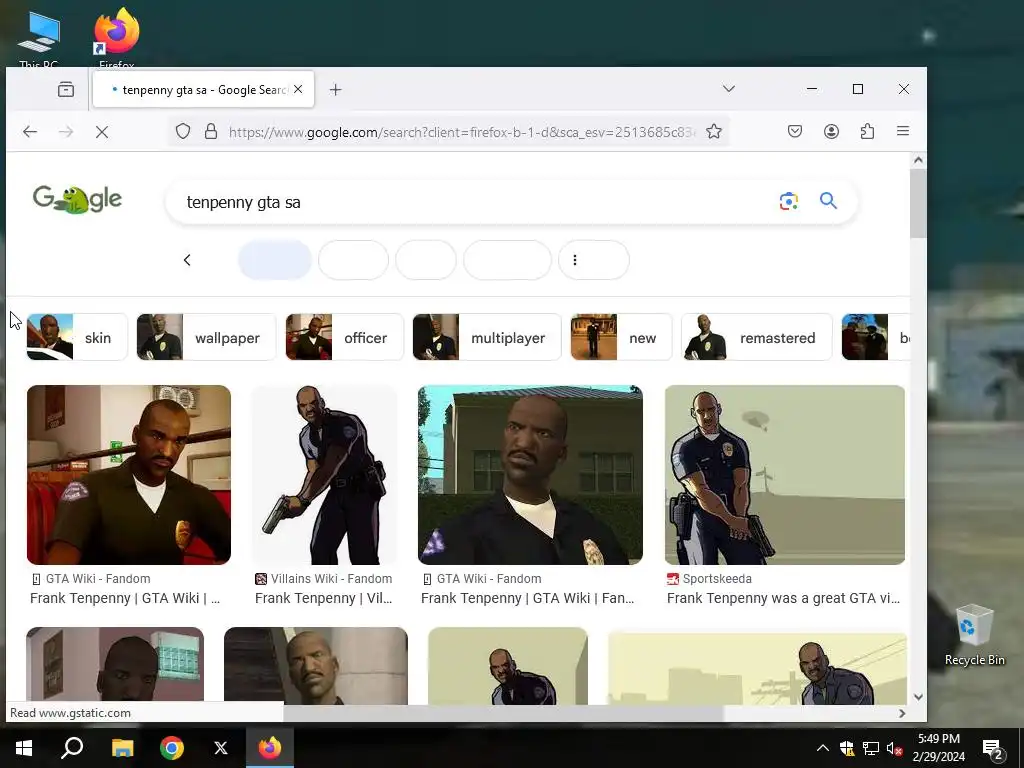Expand the list all tabs chevron

729,89
